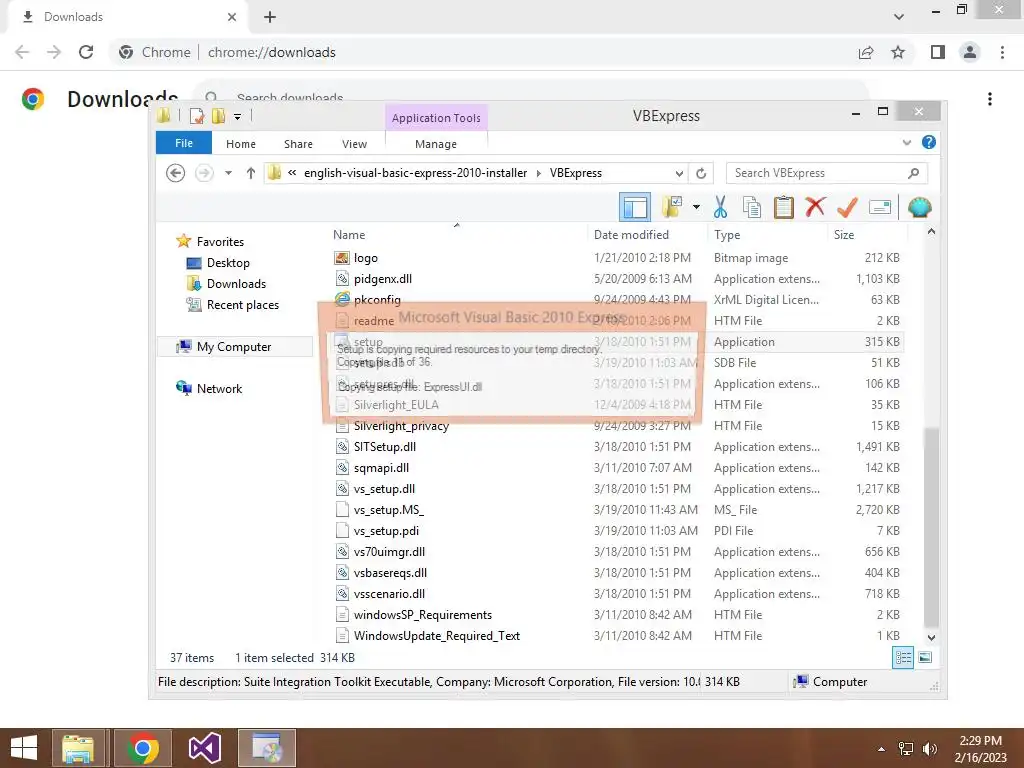Sort files by Type column header
The image size is (1024, 768).
(767, 234)
